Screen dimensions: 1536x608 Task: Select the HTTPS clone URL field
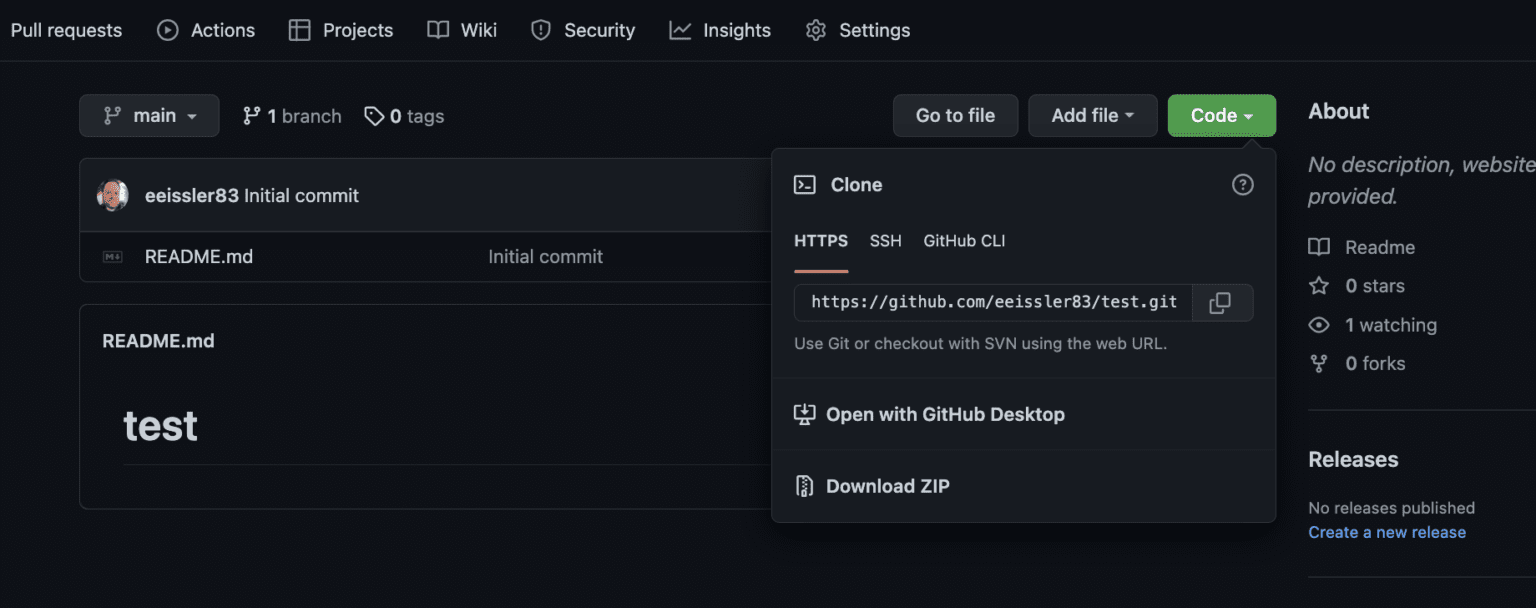[x=990, y=302]
